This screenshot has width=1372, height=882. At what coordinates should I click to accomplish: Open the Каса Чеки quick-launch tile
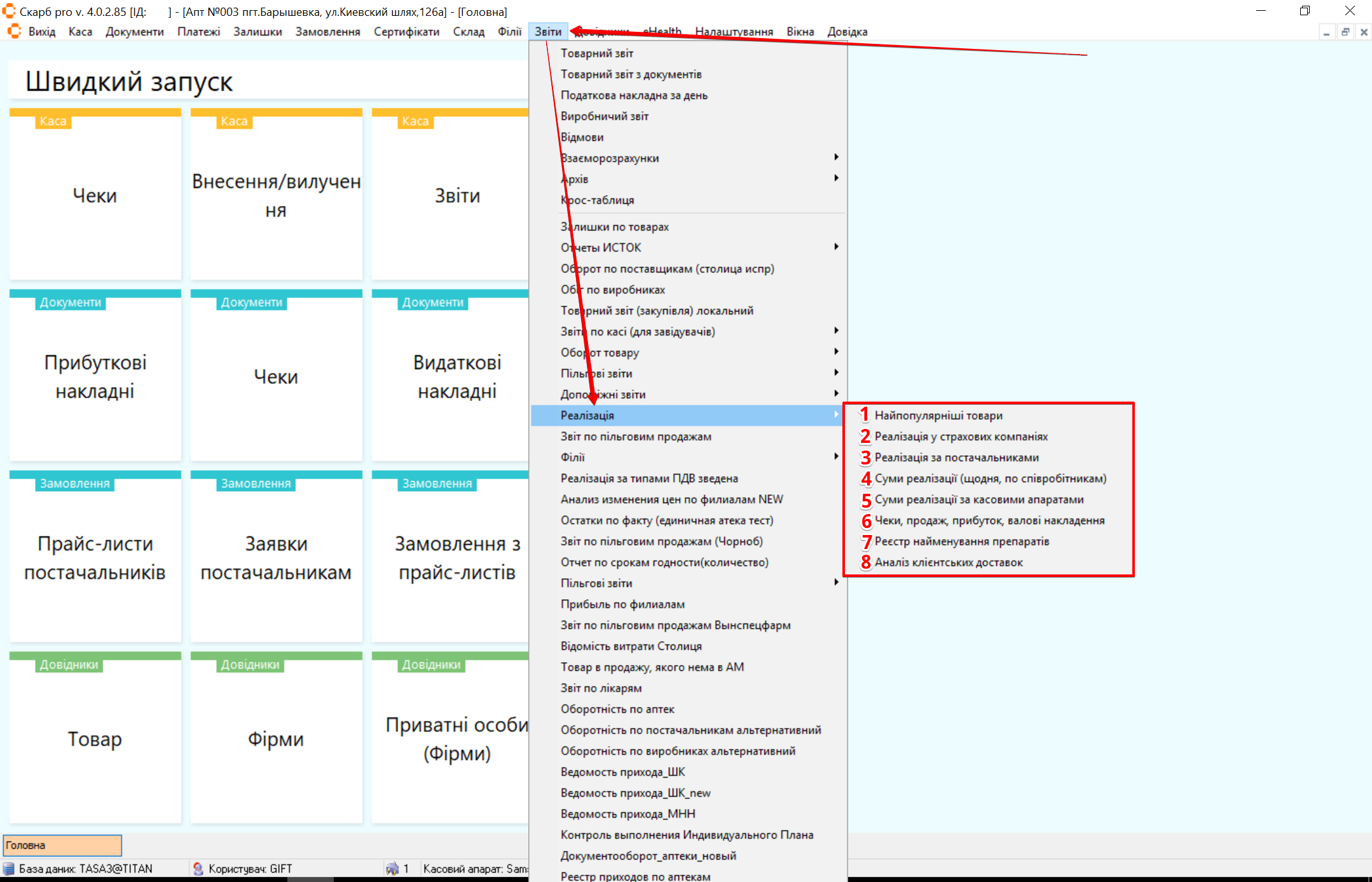click(x=95, y=196)
